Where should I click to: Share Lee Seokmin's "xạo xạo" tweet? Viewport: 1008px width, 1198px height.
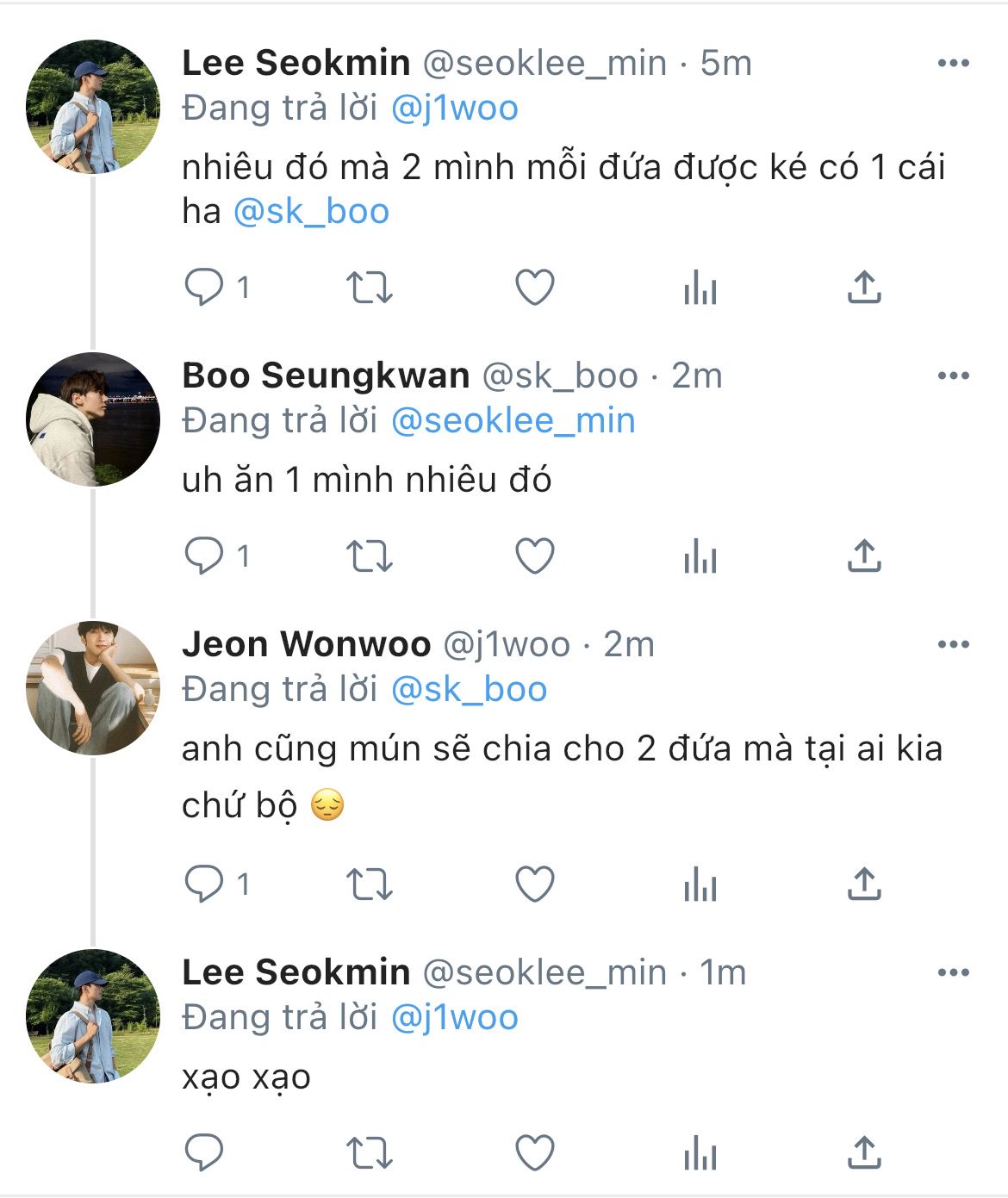[x=863, y=1153]
